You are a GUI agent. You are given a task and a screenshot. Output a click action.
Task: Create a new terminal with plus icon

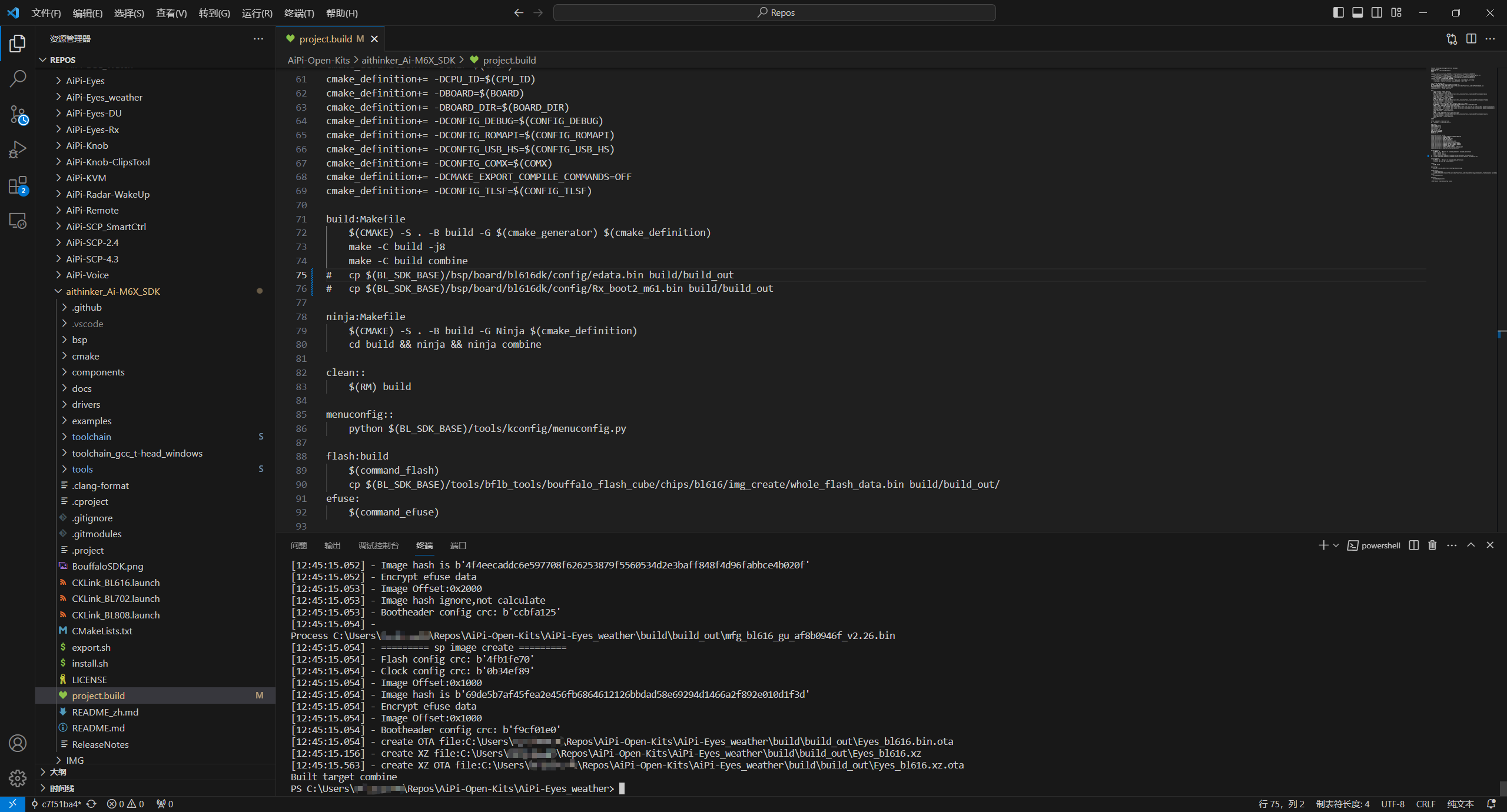tap(1323, 545)
